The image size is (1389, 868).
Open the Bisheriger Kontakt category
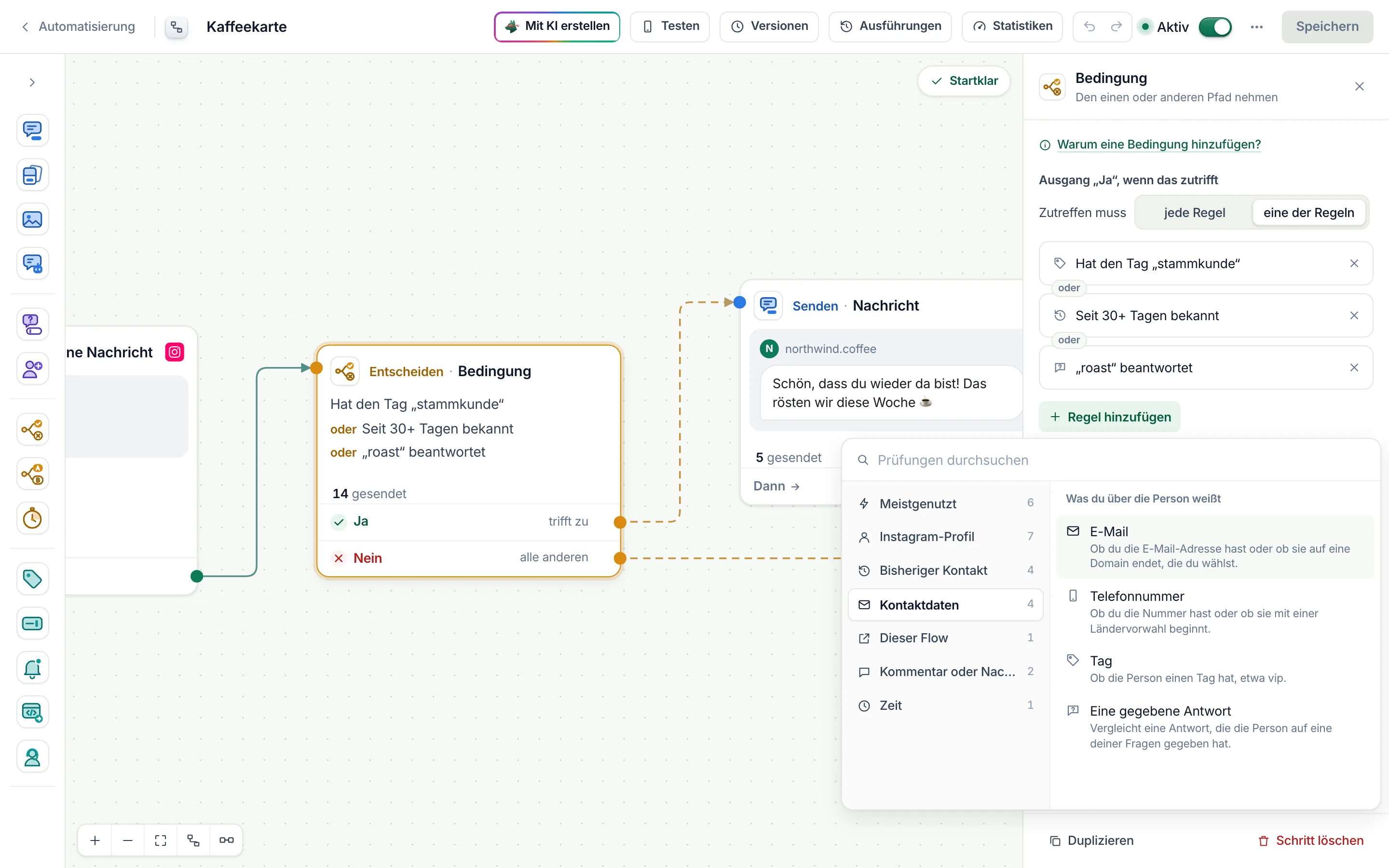[945, 570]
